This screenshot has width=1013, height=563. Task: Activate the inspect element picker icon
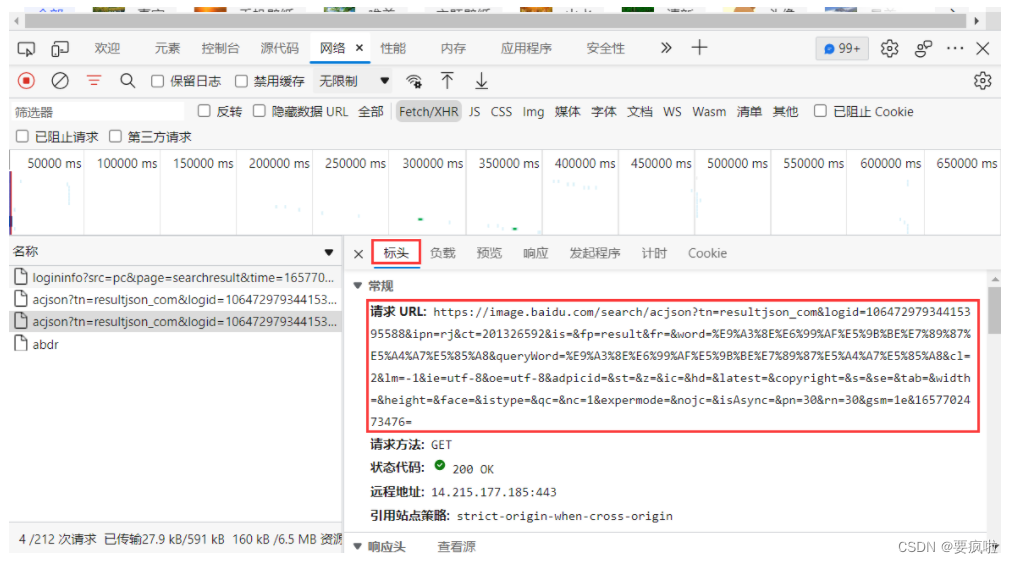point(26,48)
